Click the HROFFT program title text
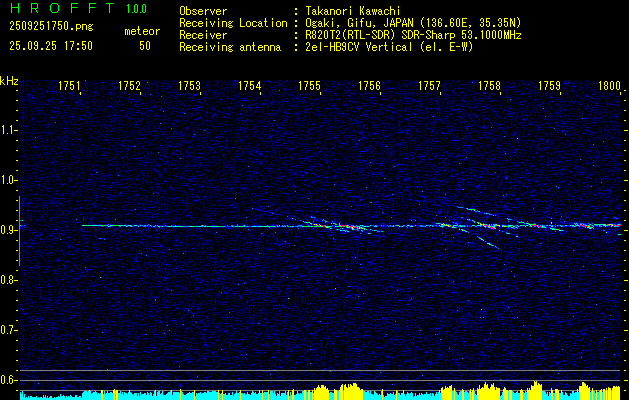Screen dimensions: 629x400 (x=61, y=8)
